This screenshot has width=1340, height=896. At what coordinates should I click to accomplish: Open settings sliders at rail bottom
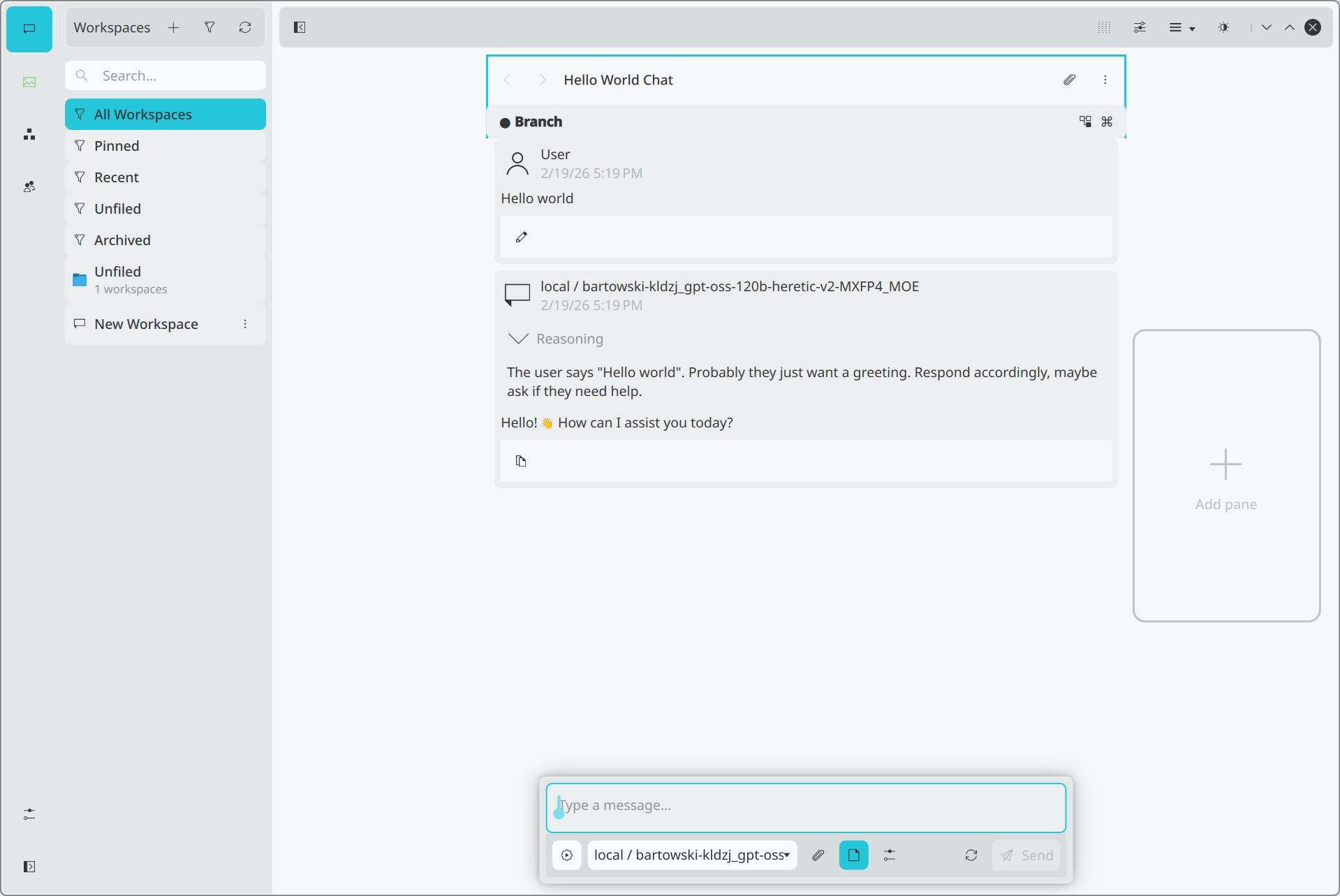coord(29,814)
